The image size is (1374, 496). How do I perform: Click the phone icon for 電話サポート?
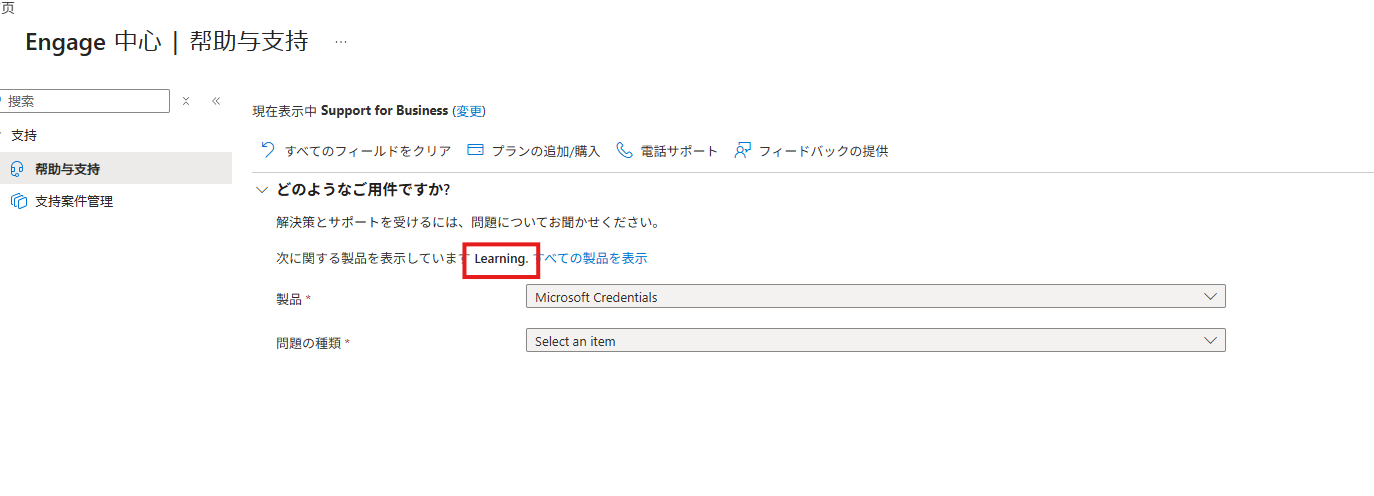coord(624,150)
